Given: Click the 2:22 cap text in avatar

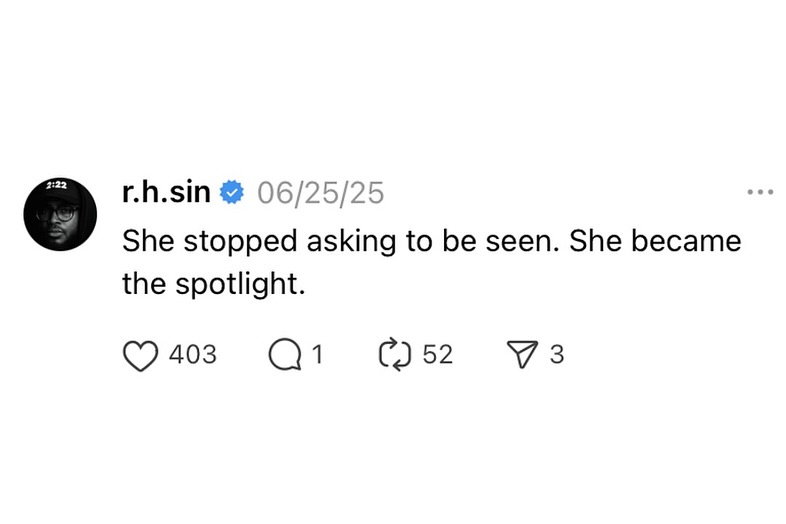Looking at the screenshot, I should (x=59, y=186).
